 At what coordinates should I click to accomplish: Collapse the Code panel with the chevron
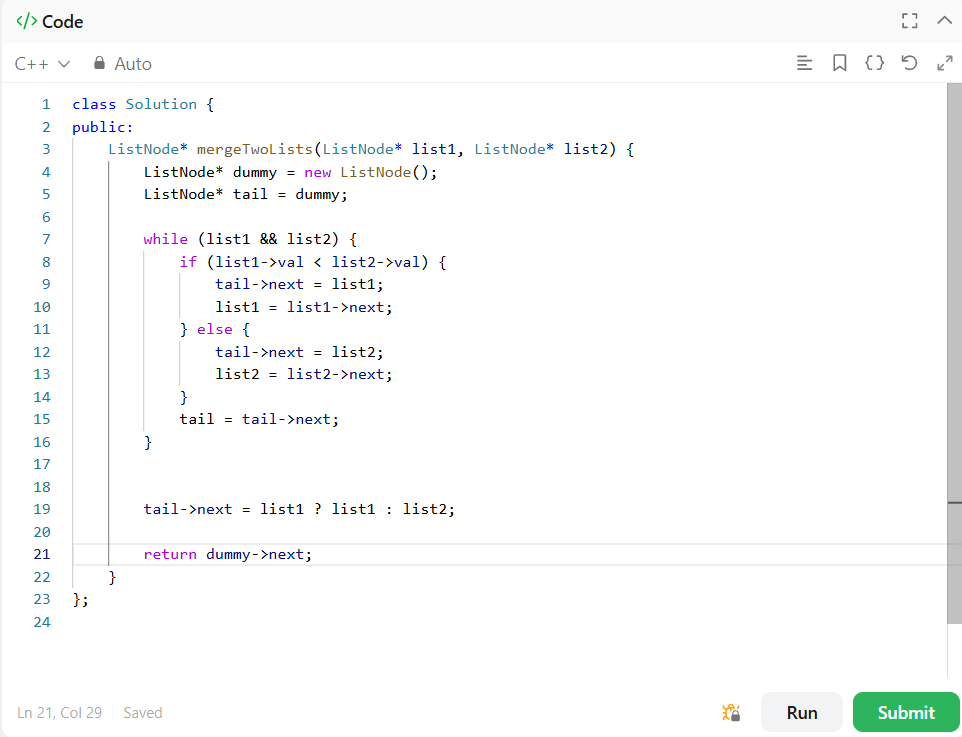(945, 20)
